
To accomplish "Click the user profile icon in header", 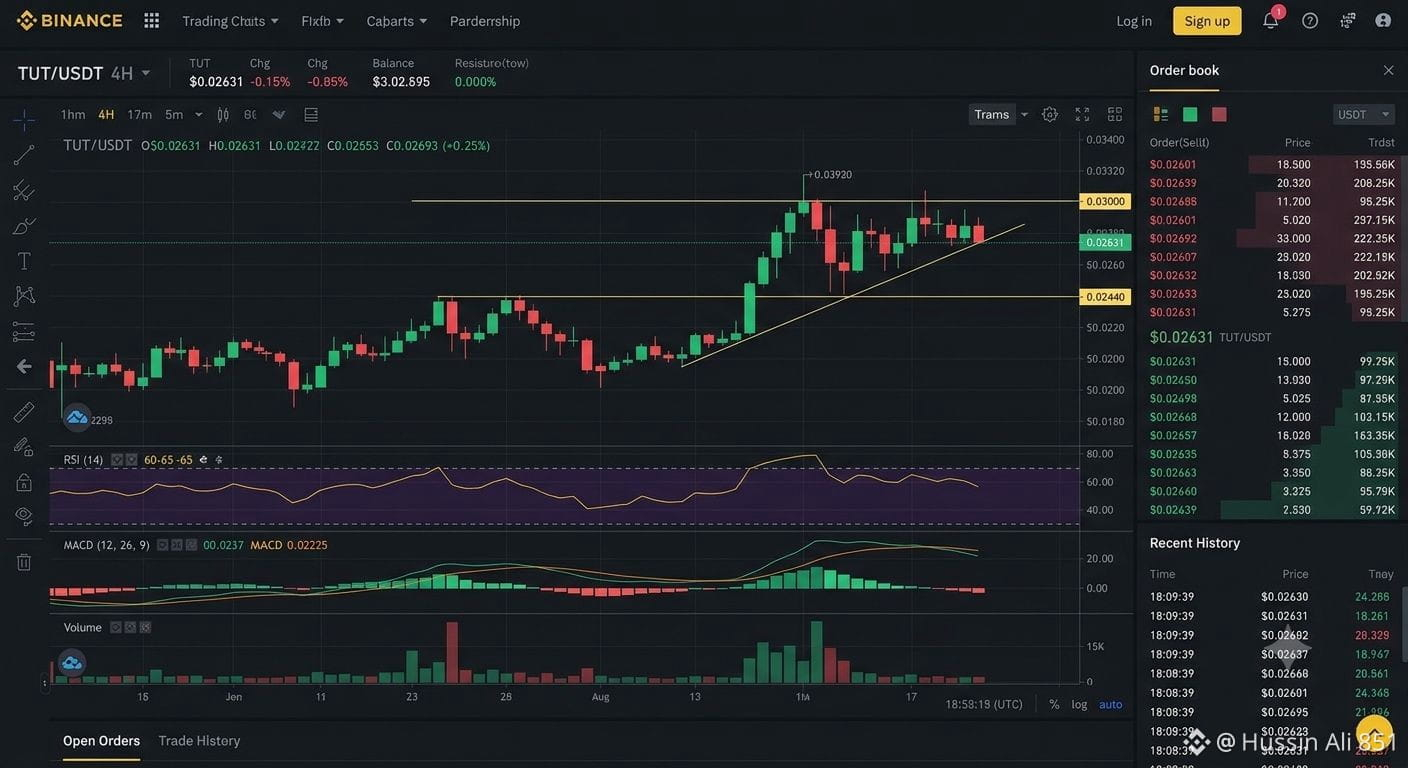I will click(x=1383, y=20).
